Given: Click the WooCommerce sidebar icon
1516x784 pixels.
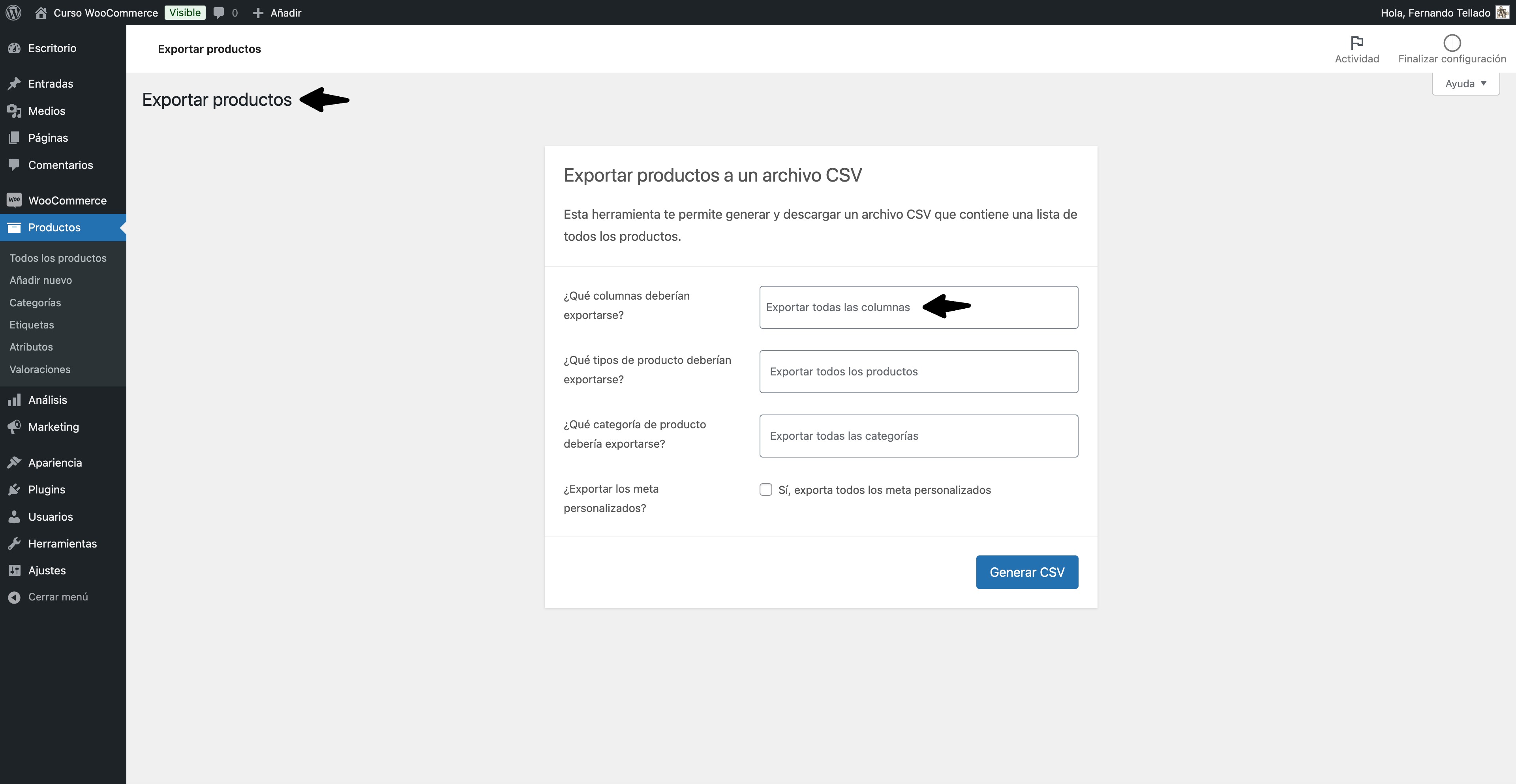Looking at the screenshot, I should coord(14,200).
